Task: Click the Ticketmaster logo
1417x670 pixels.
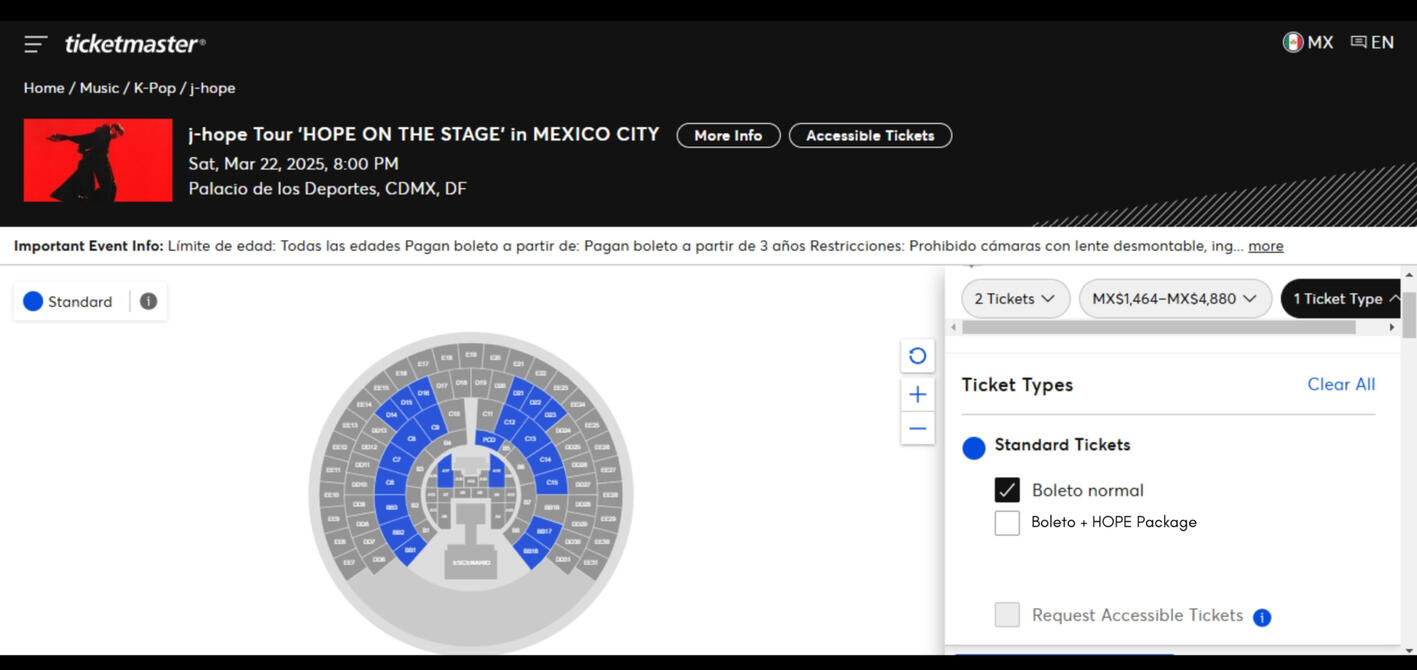Action: click(134, 44)
